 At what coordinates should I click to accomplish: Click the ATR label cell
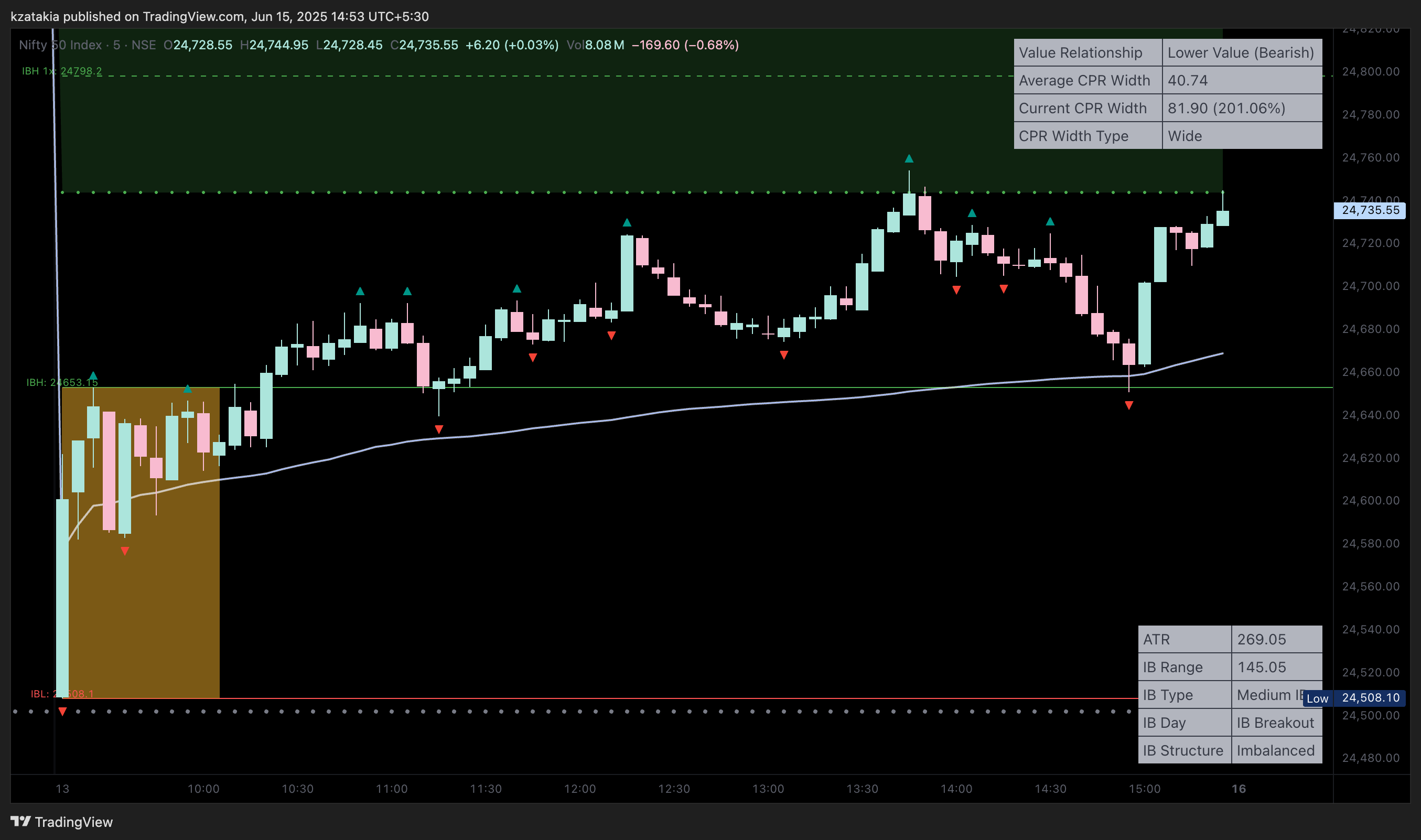[1185, 639]
